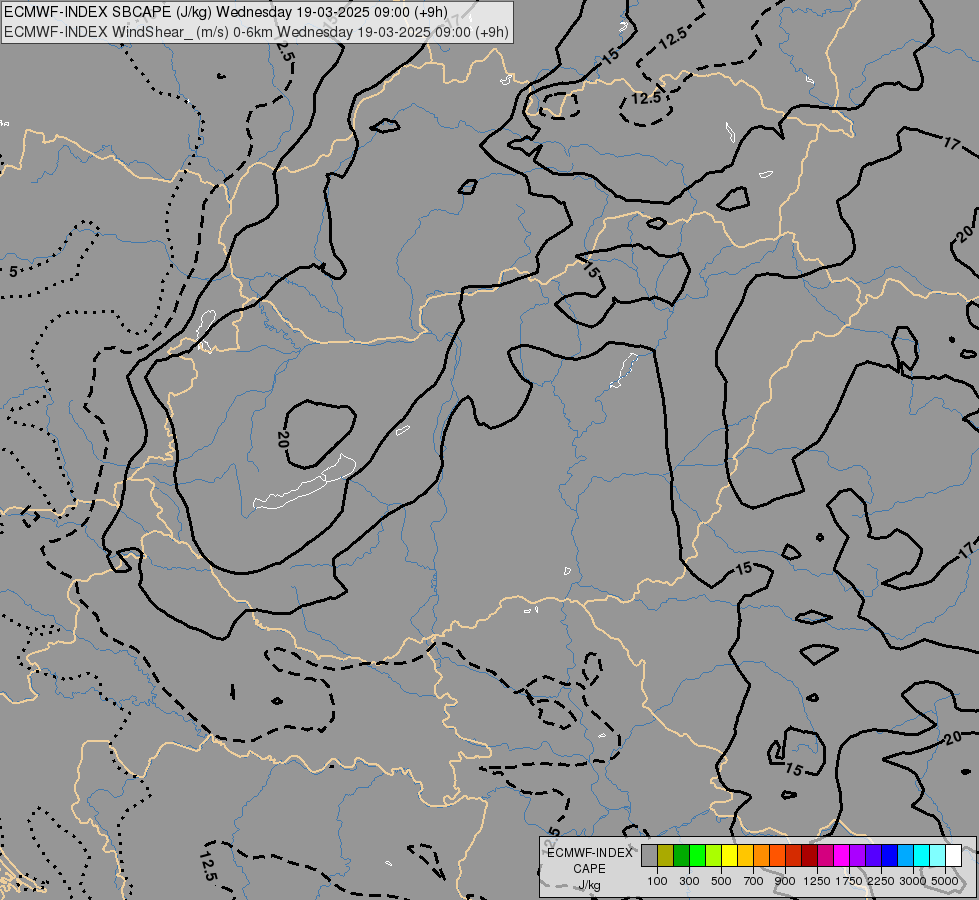Click 'ECMWF-INDEX' label in the legend box

[x=589, y=853]
